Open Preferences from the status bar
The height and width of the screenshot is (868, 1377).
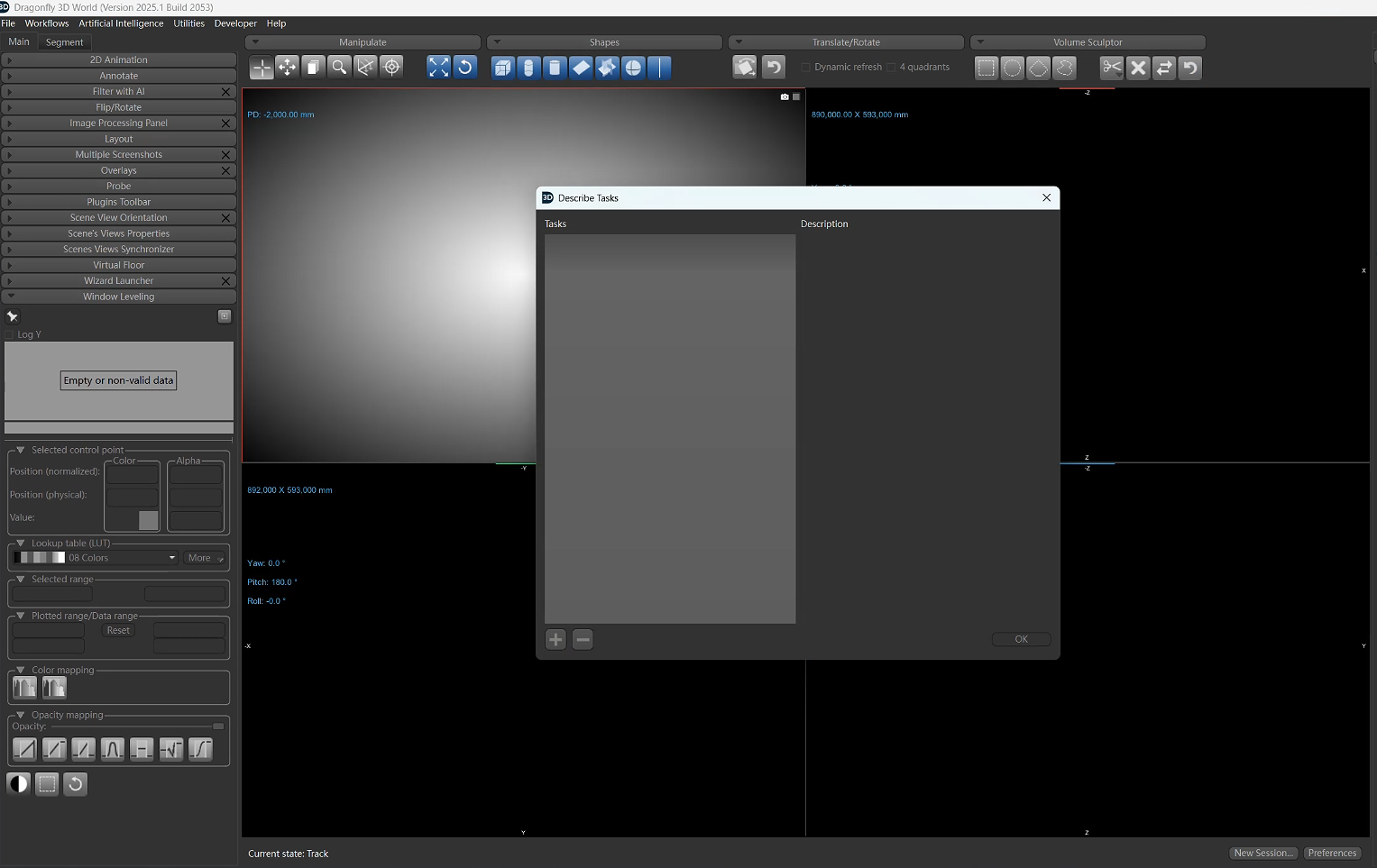coord(1332,854)
